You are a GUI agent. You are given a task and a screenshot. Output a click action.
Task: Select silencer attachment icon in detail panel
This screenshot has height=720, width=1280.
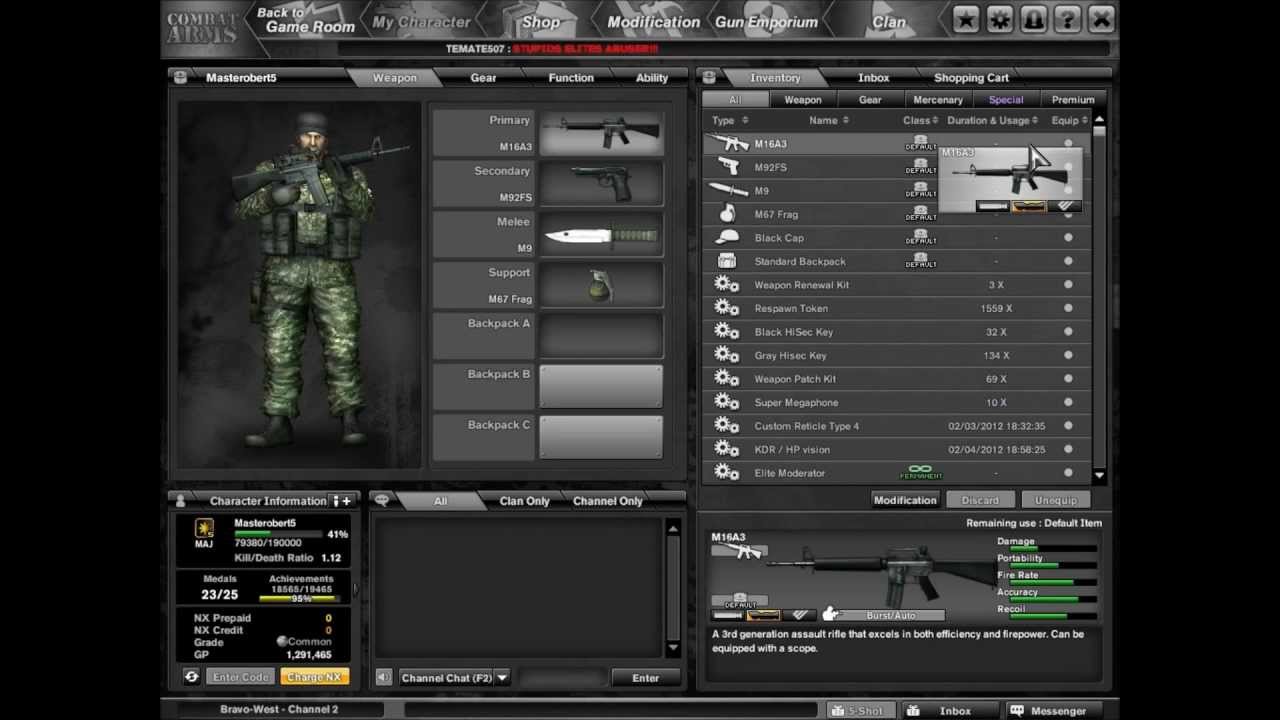(728, 615)
